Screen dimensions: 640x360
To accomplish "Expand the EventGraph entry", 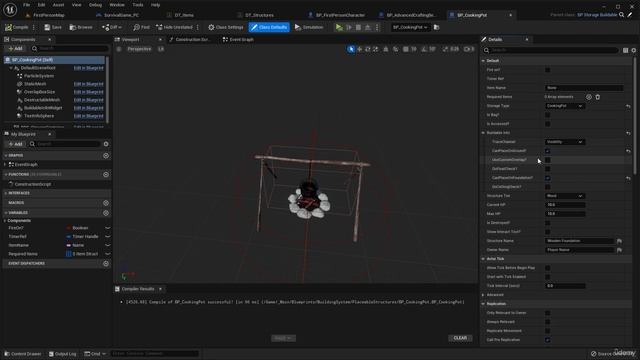I will pyautogui.click(x=5, y=164).
